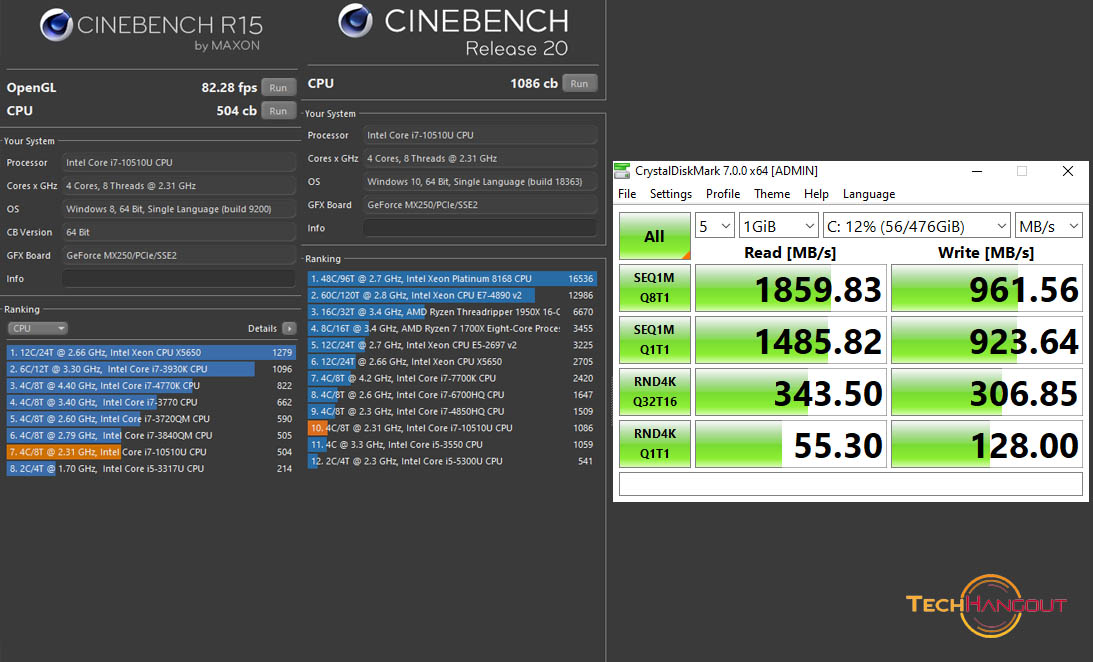The image size is (1093, 662).
Task: Open the Theme menu in CrystalDiskMark
Action: 772,194
